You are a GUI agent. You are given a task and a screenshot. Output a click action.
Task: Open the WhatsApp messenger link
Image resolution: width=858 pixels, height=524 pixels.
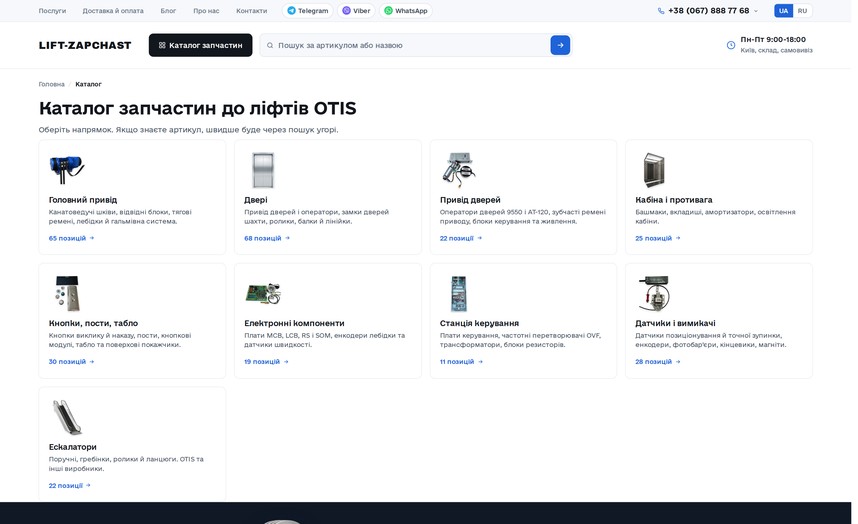pos(405,10)
